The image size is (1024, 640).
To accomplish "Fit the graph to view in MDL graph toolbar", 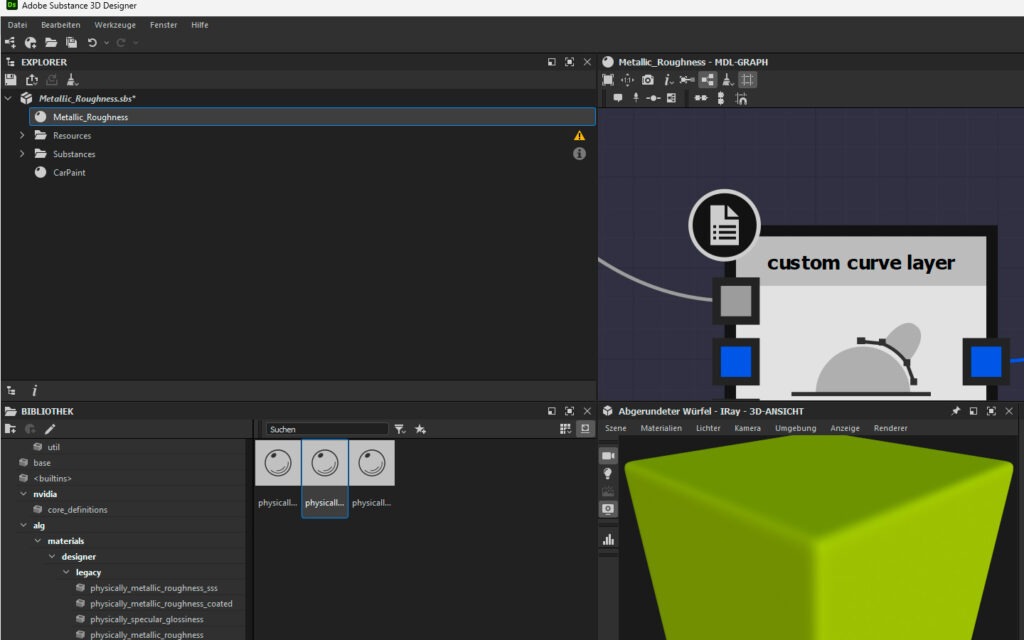I will 608,80.
